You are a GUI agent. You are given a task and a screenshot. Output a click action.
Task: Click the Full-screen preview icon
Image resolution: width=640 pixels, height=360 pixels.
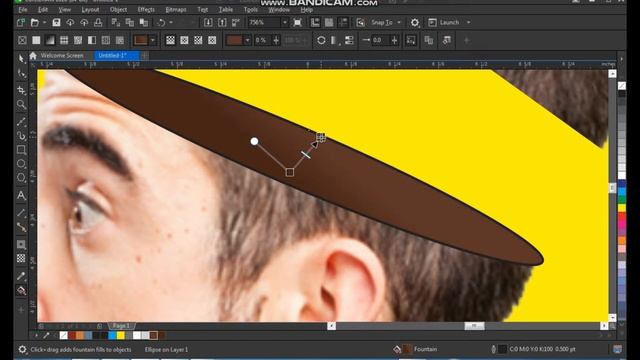point(298,22)
